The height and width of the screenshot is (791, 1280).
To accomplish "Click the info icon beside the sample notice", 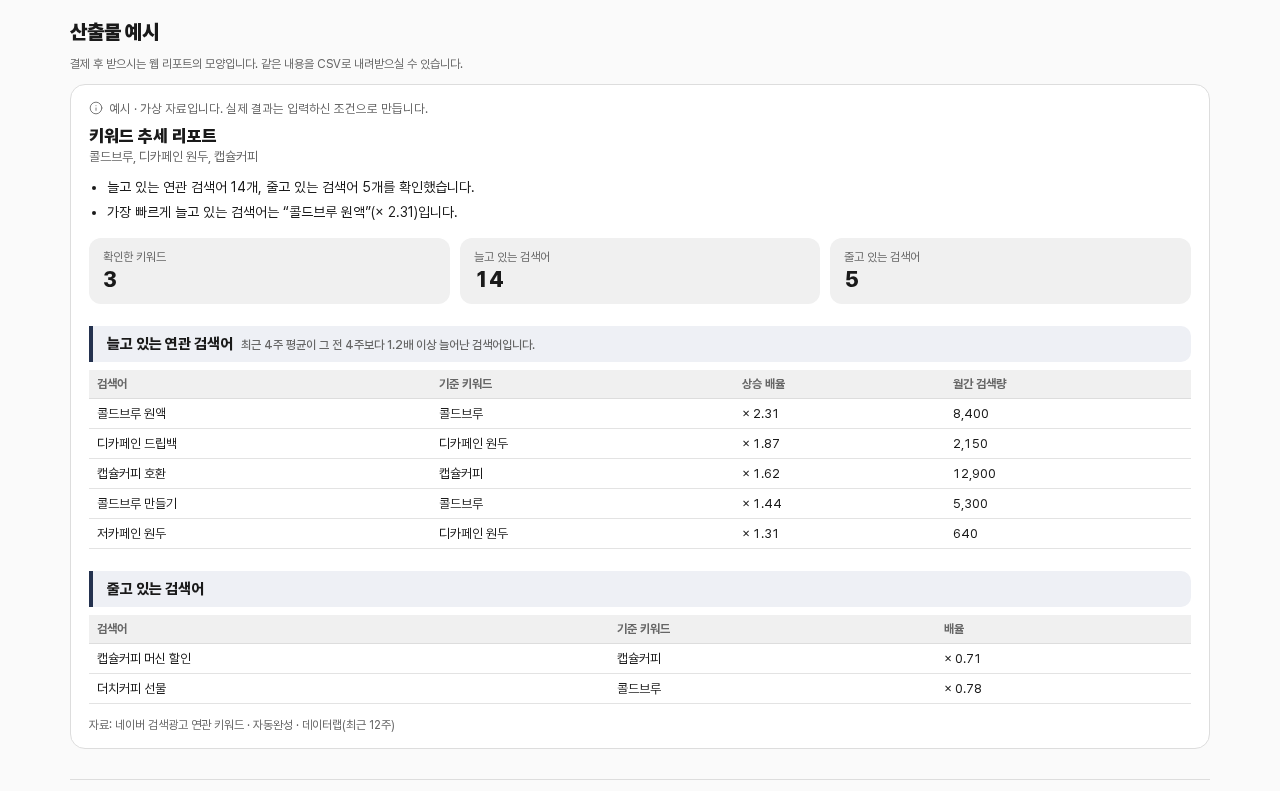I will pos(96,108).
